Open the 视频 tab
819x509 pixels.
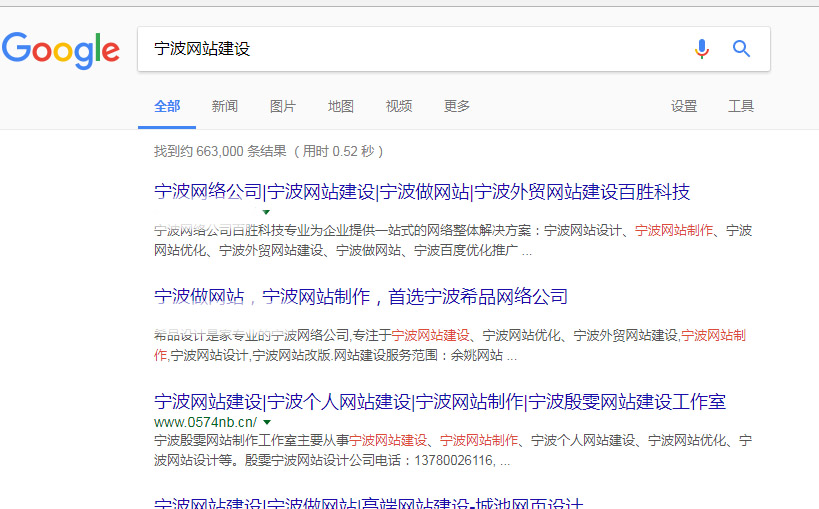[399, 106]
